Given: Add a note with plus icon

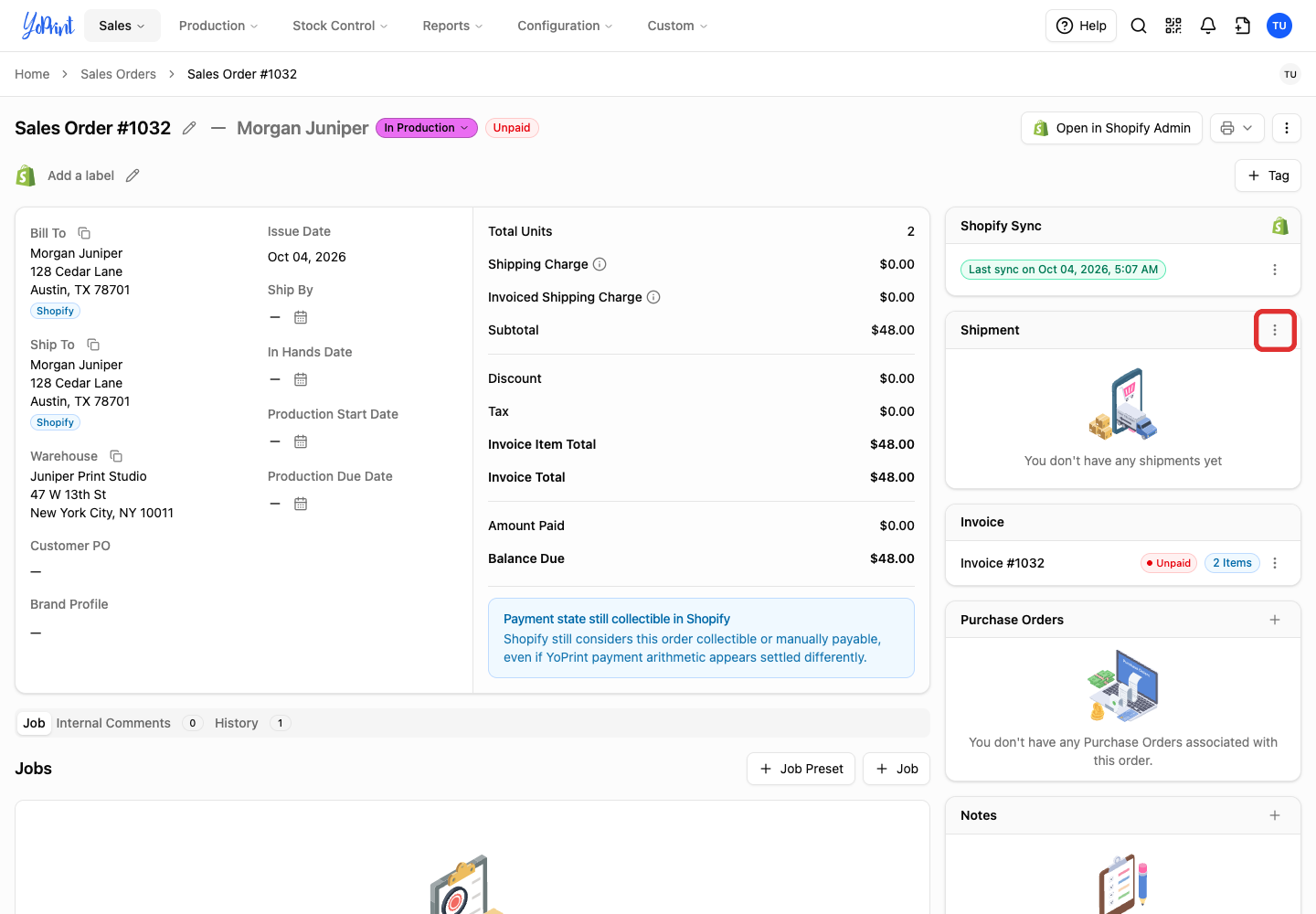Looking at the screenshot, I should pos(1275,815).
